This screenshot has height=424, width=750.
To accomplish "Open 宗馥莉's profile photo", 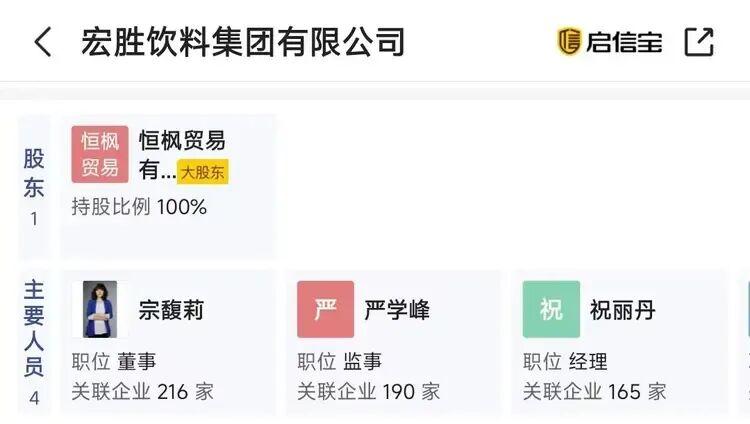I will 100,309.
